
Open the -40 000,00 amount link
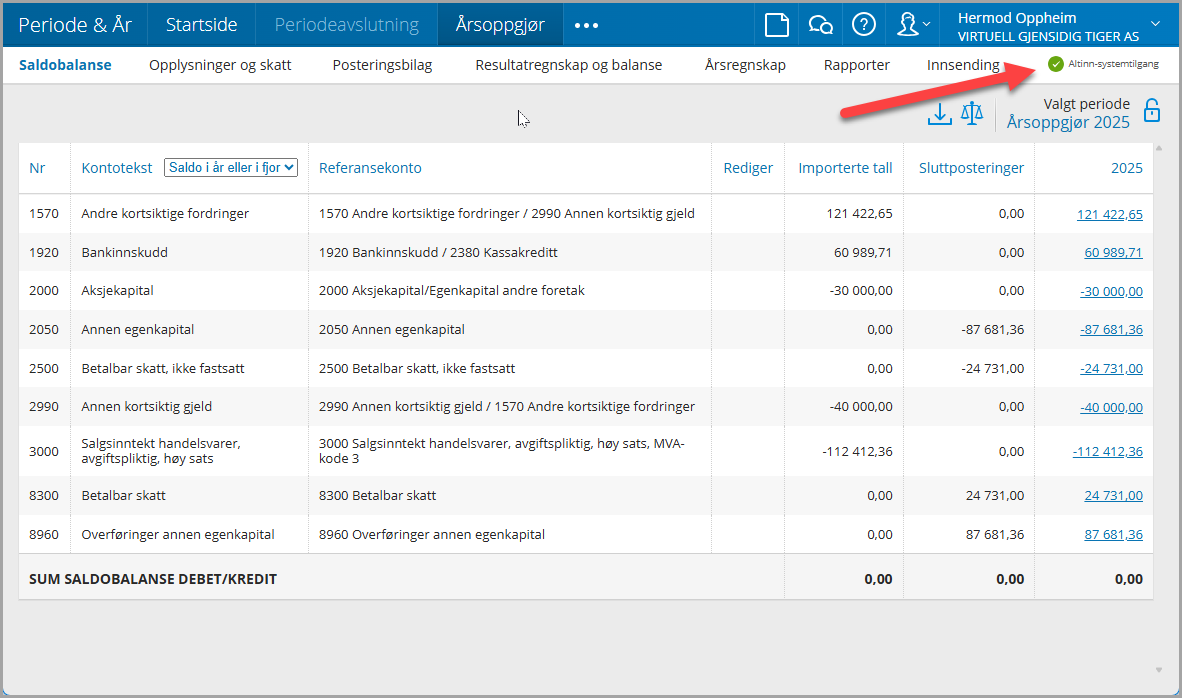click(x=1111, y=407)
